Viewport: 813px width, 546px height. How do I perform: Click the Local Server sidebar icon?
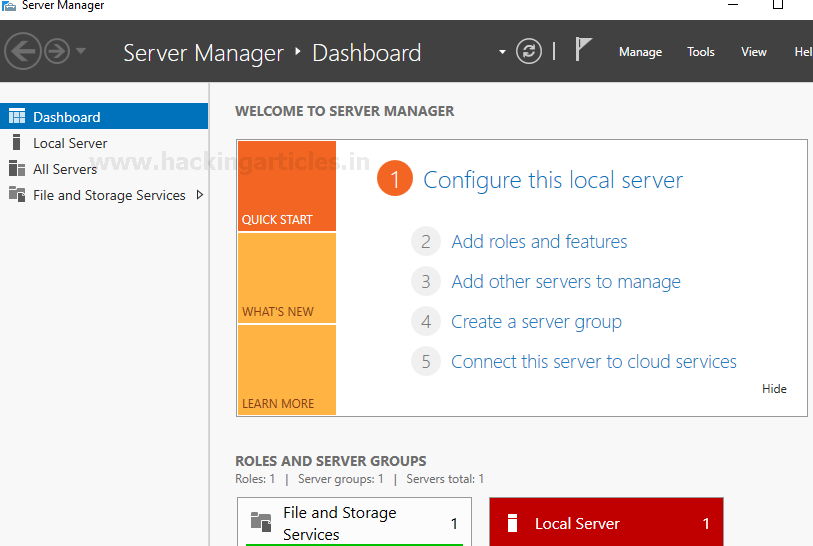(17, 143)
